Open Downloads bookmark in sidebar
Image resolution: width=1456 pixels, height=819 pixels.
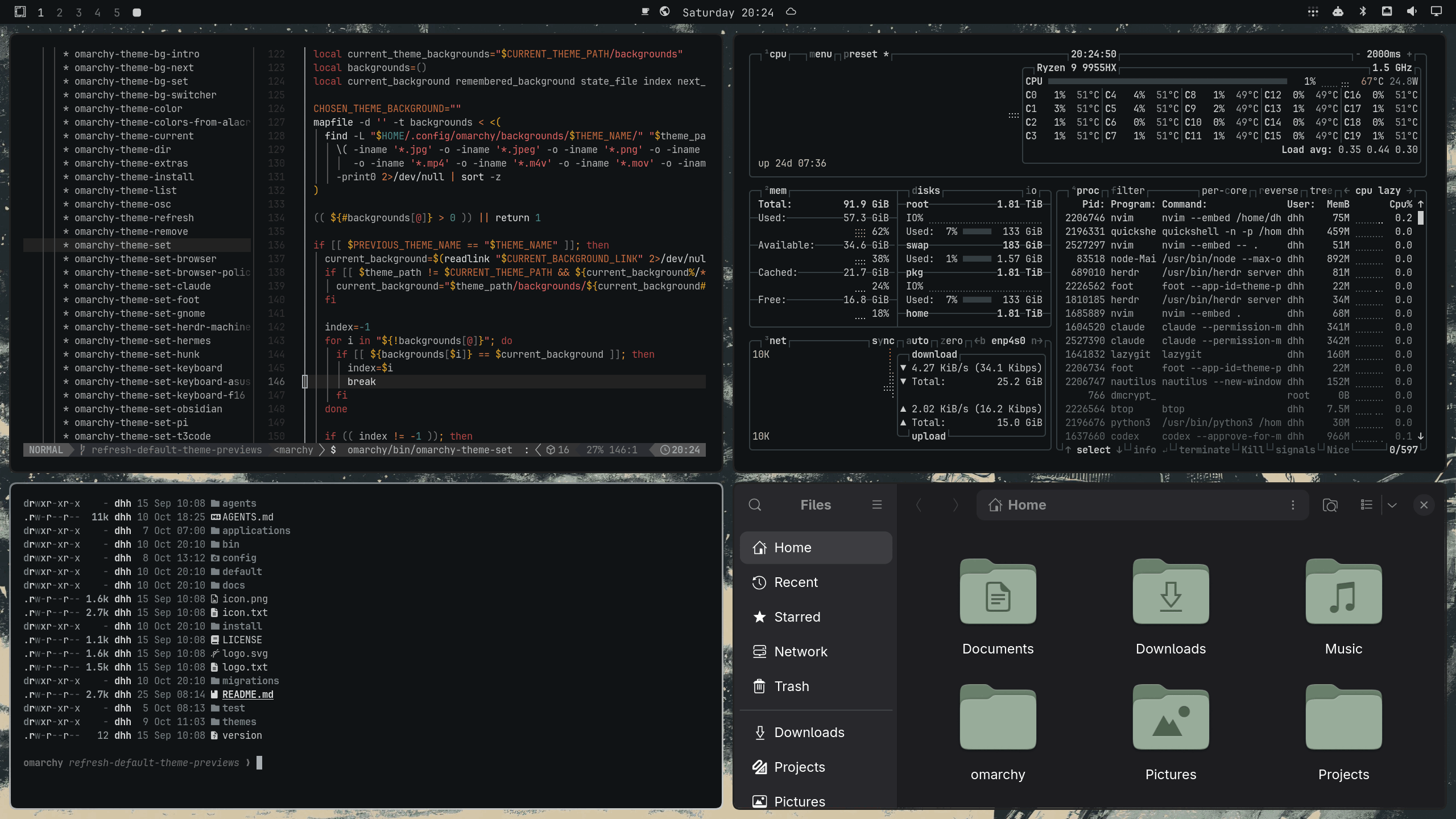tap(816, 733)
